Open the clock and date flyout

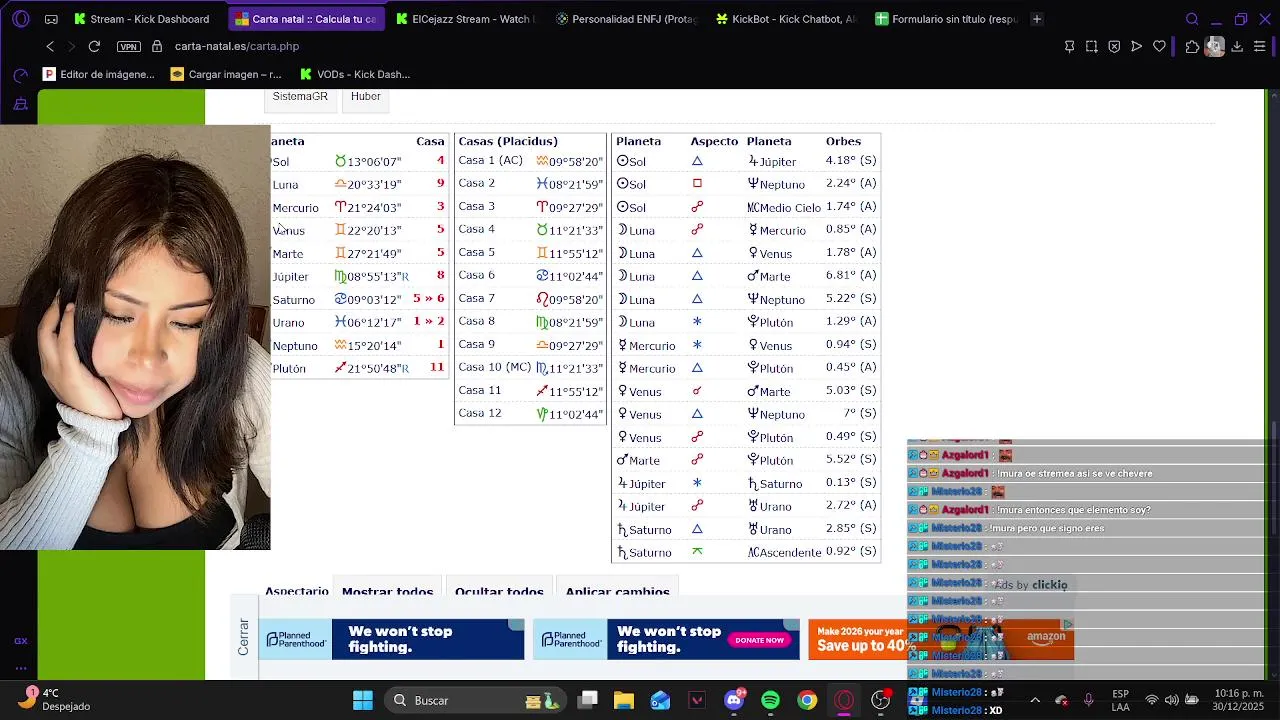pos(1238,700)
